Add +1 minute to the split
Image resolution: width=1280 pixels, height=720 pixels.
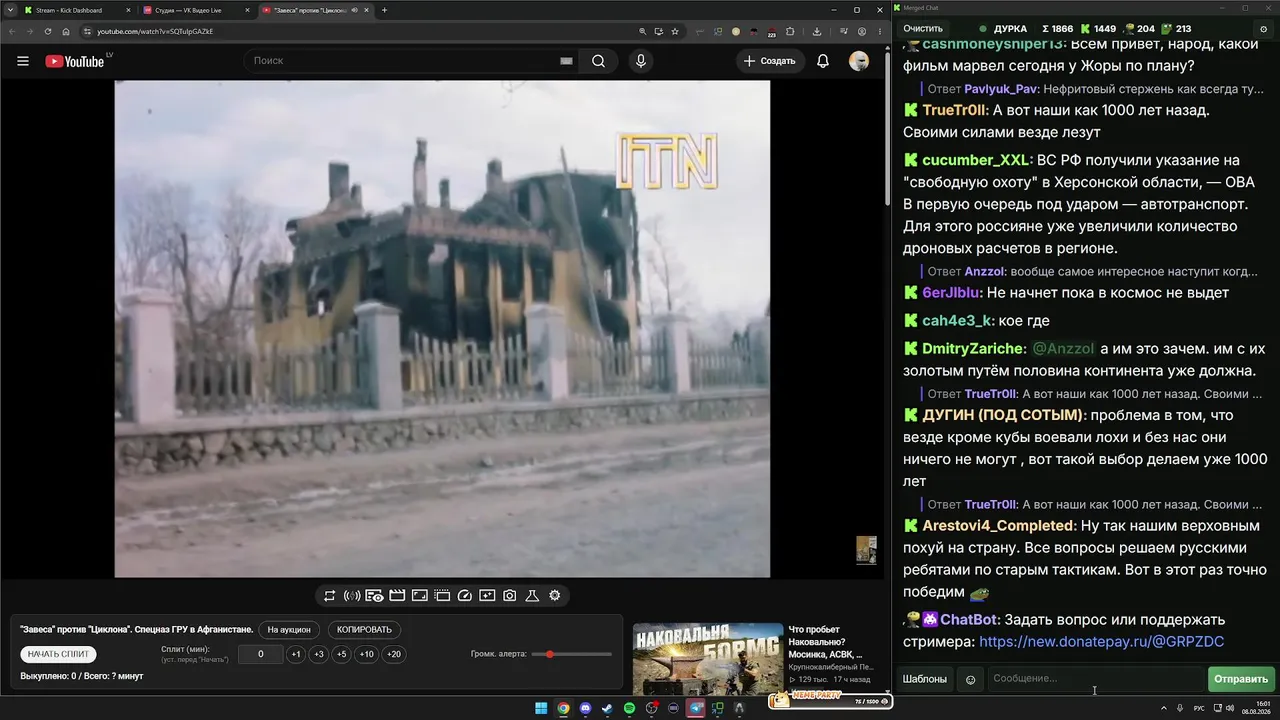tap(296, 654)
